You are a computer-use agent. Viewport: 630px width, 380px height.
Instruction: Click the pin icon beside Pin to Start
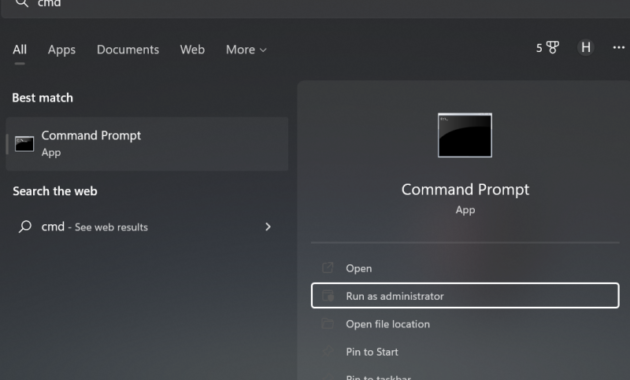[x=328, y=351]
